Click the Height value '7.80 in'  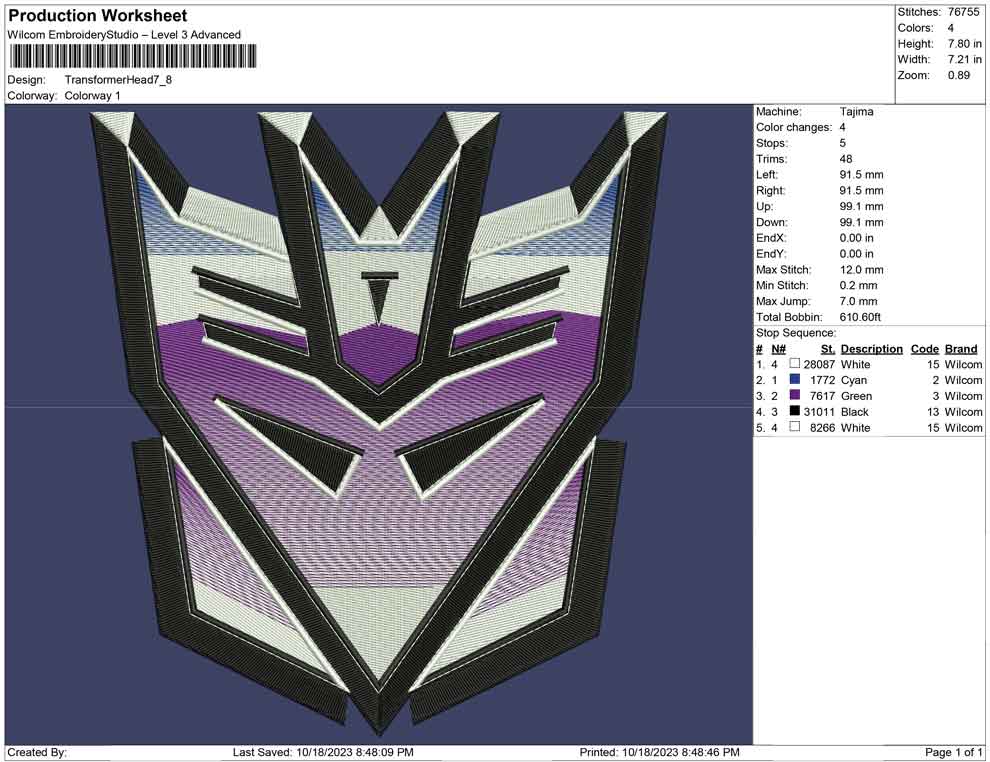(964, 44)
